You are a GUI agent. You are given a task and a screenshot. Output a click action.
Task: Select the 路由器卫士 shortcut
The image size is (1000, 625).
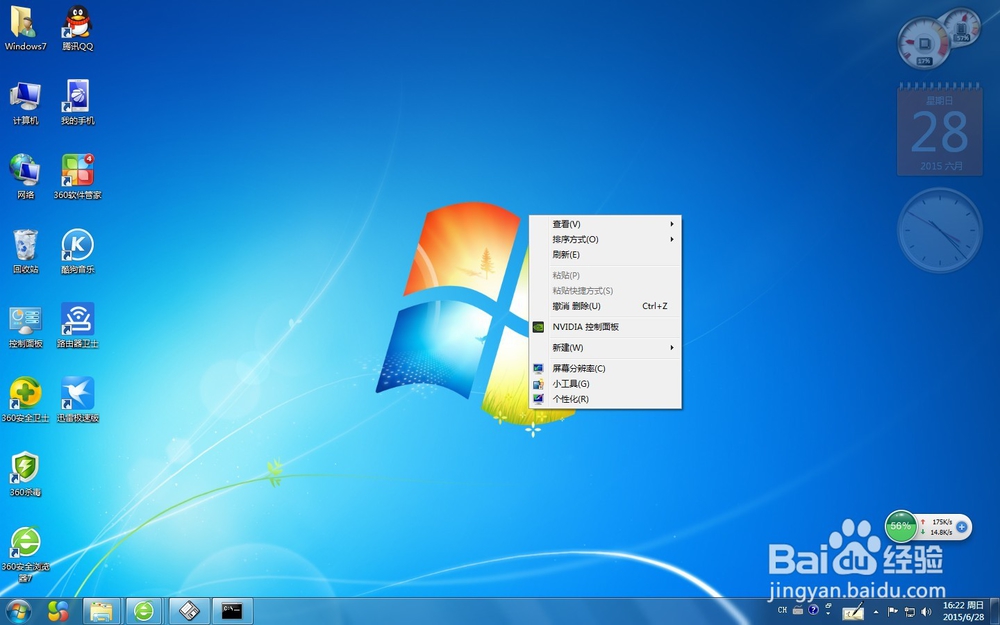[78, 326]
